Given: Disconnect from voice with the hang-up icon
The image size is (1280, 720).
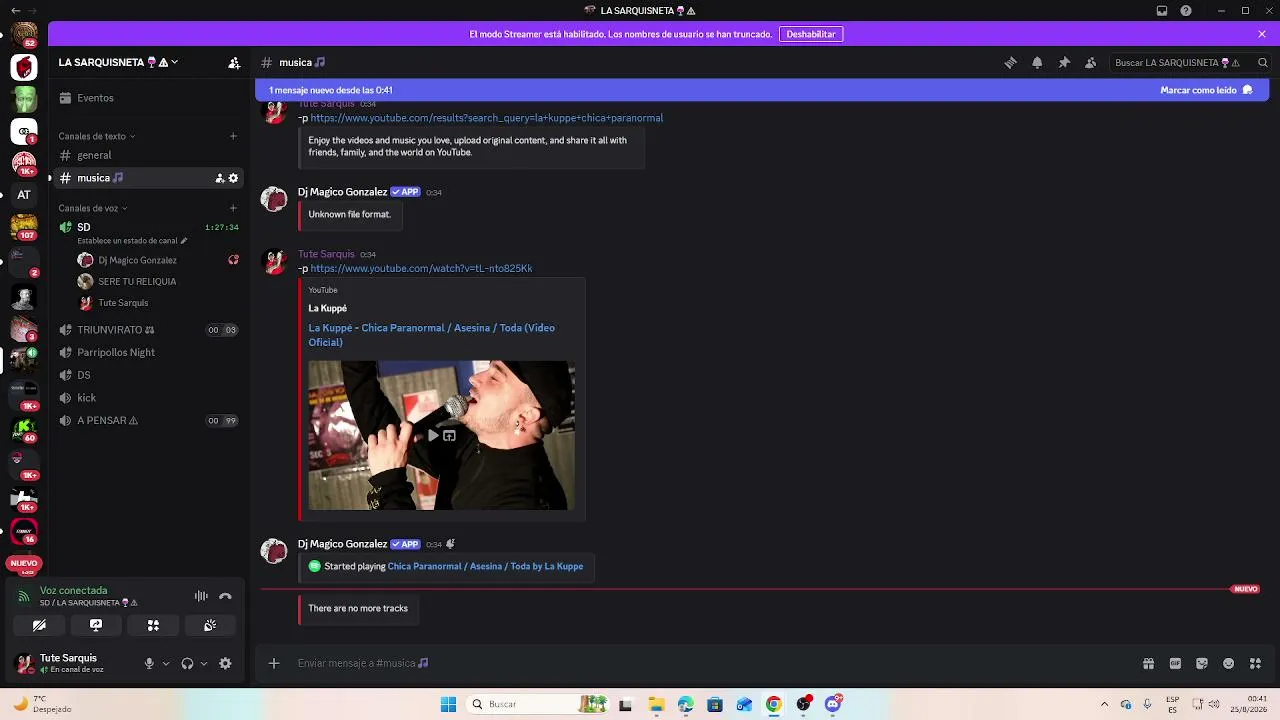Looking at the screenshot, I should (226, 596).
